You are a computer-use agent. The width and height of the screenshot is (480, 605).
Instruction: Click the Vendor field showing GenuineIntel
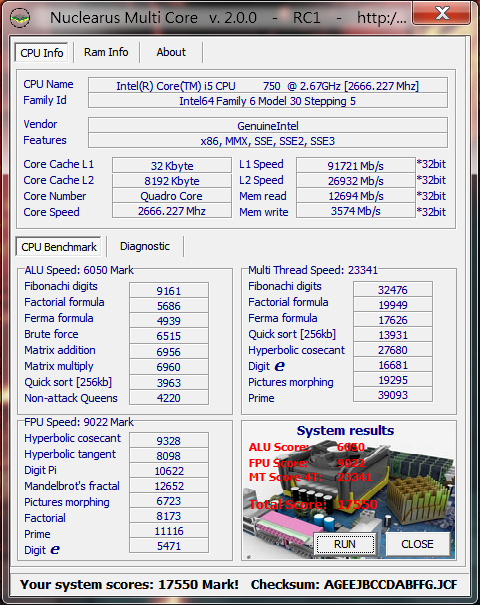(268, 126)
